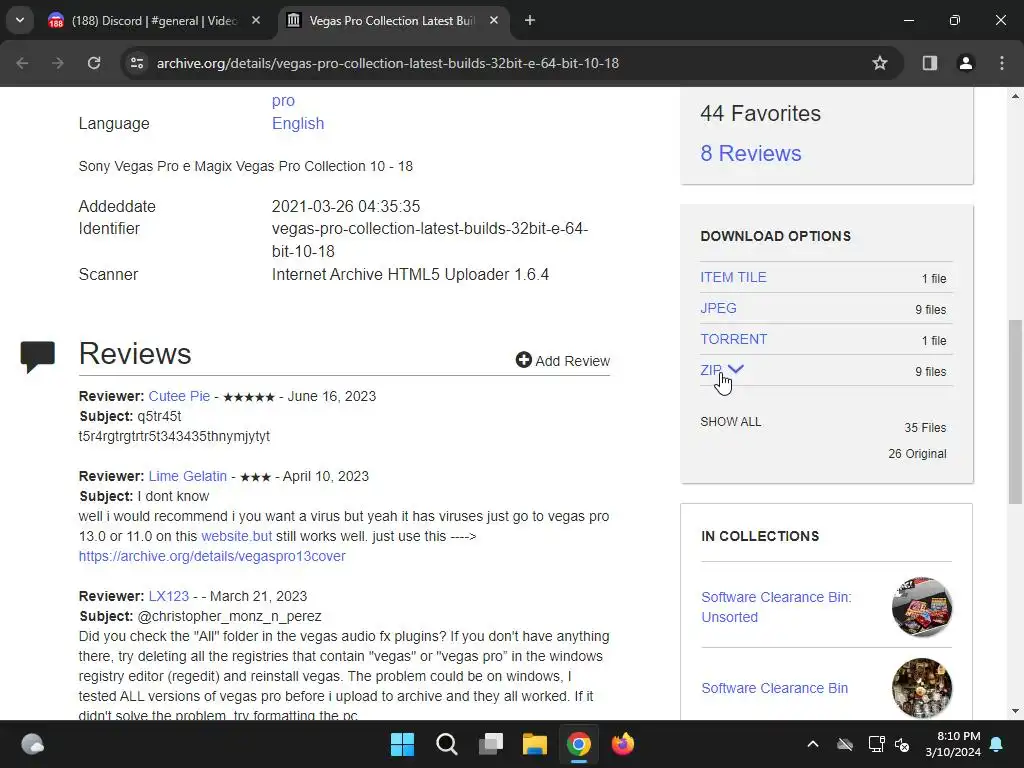The height and width of the screenshot is (768, 1024).
Task: Go back to previous page
Action: pyautogui.click(x=22, y=63)
